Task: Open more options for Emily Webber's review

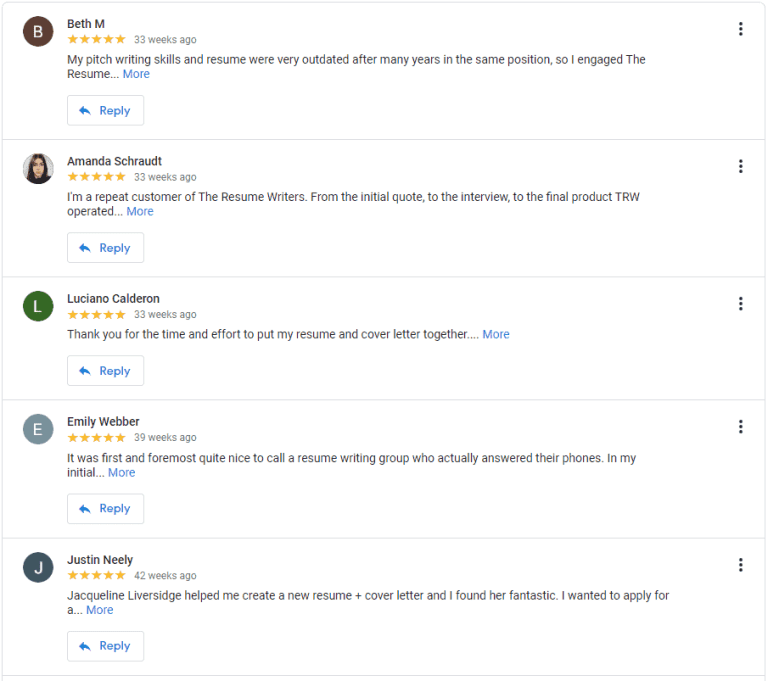Action: pos(740,427)
